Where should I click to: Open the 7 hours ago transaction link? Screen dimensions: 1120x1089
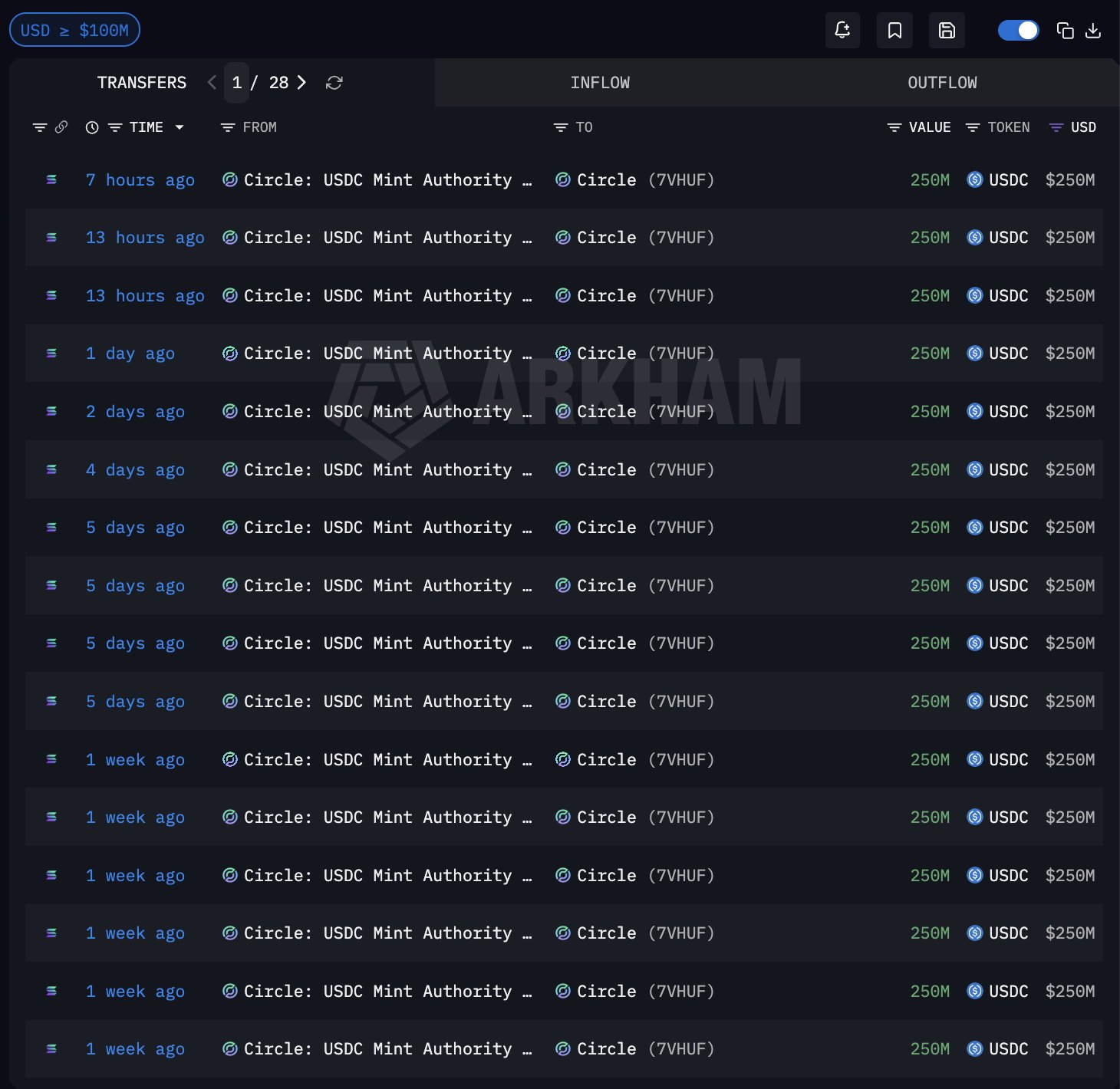click(140, 180)
